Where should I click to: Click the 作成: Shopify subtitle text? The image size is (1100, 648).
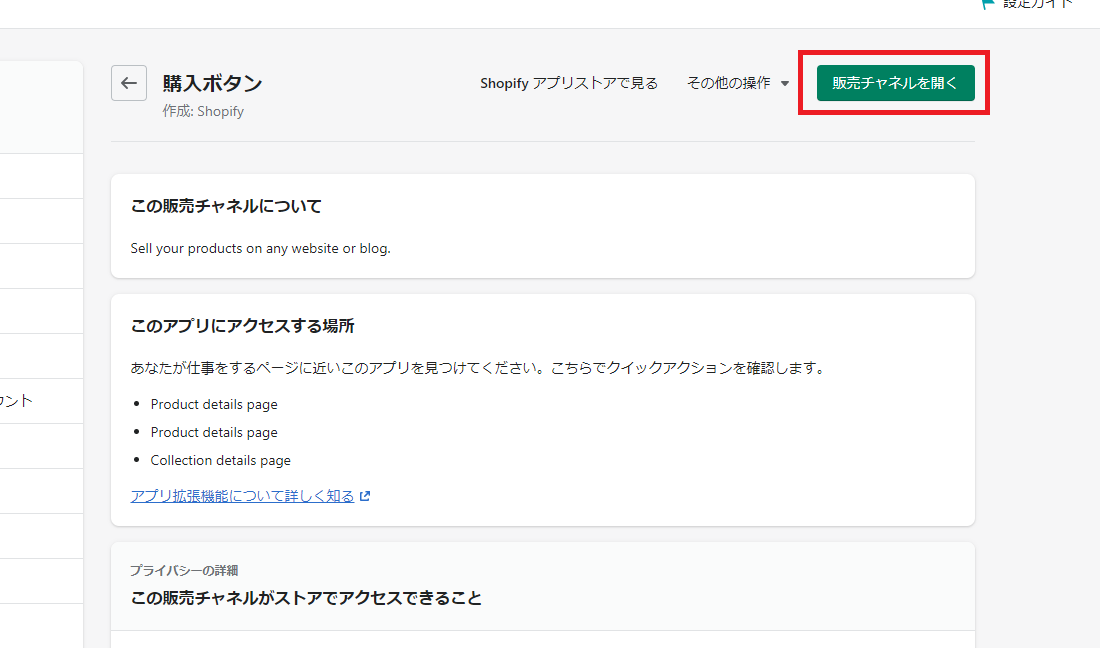click(x=203, y=112)
